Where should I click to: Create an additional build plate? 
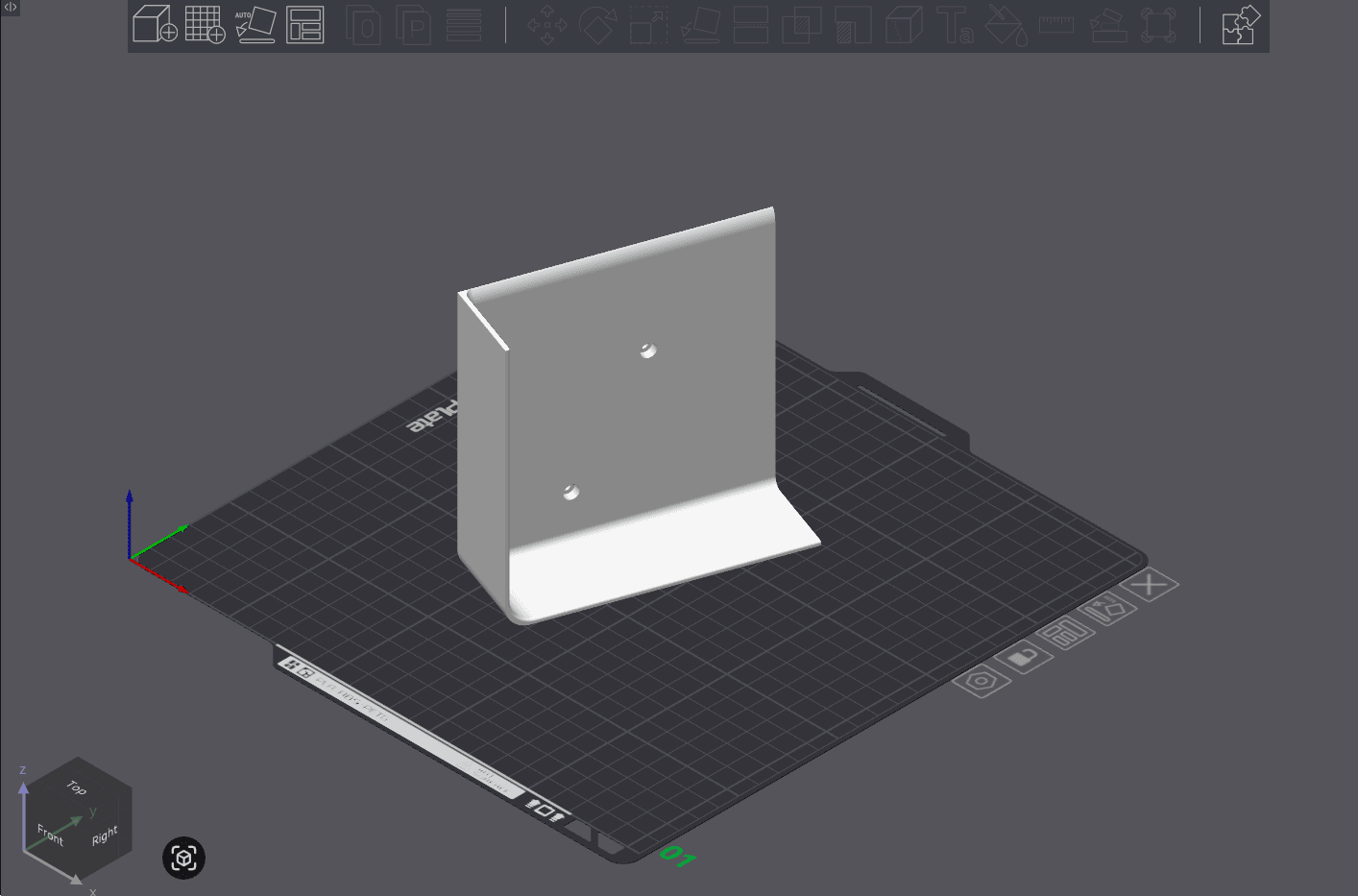(x=205, y=26)
